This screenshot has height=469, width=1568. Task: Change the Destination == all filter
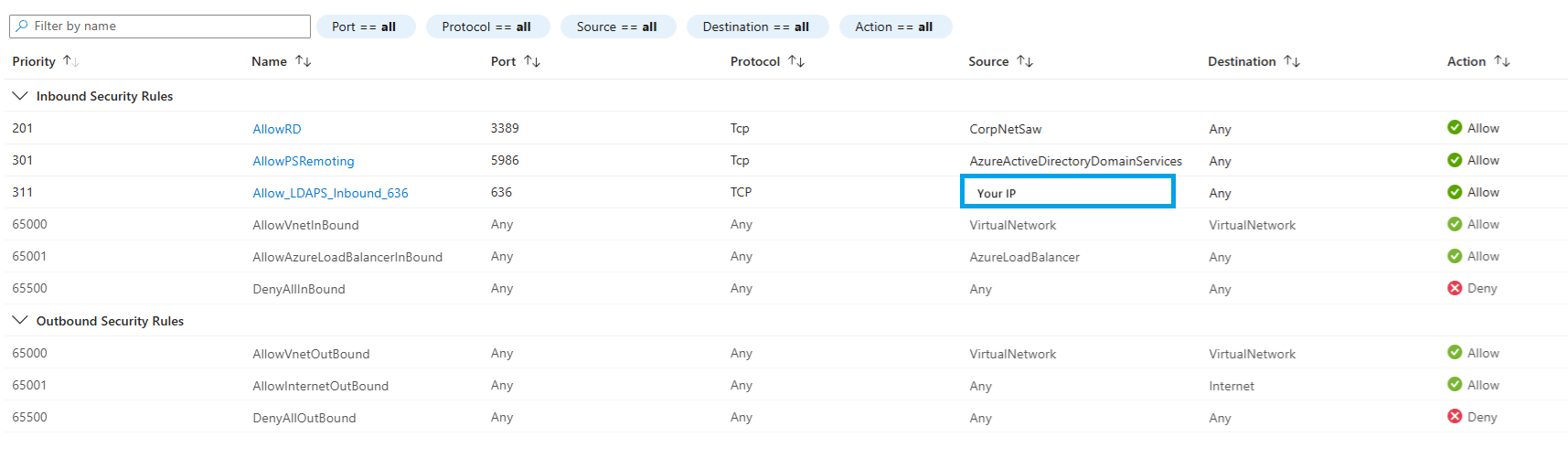(x=756, y=27)
